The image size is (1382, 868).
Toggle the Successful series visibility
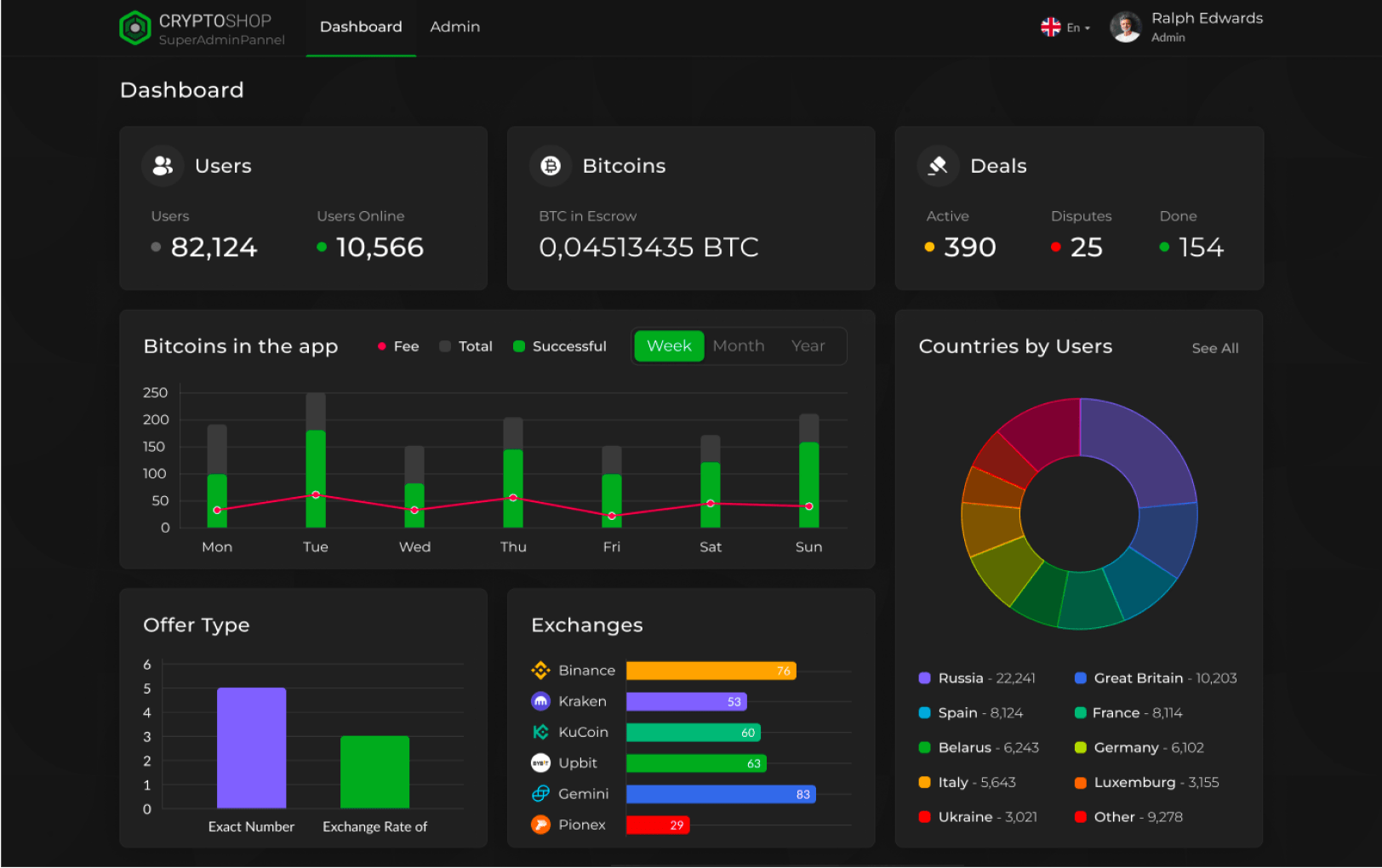point(559,345)
